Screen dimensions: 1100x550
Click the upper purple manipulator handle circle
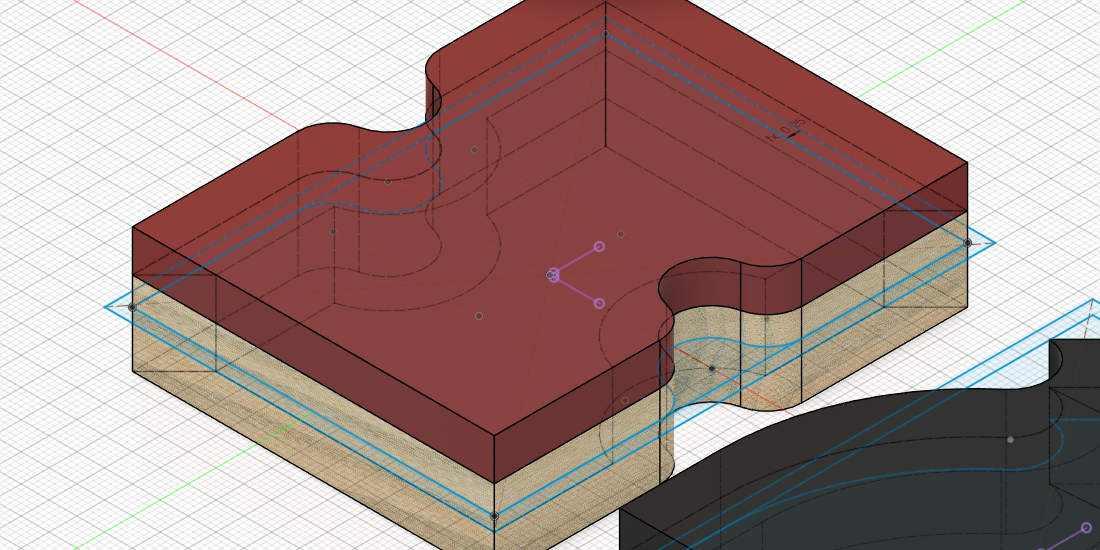(599, 246)
